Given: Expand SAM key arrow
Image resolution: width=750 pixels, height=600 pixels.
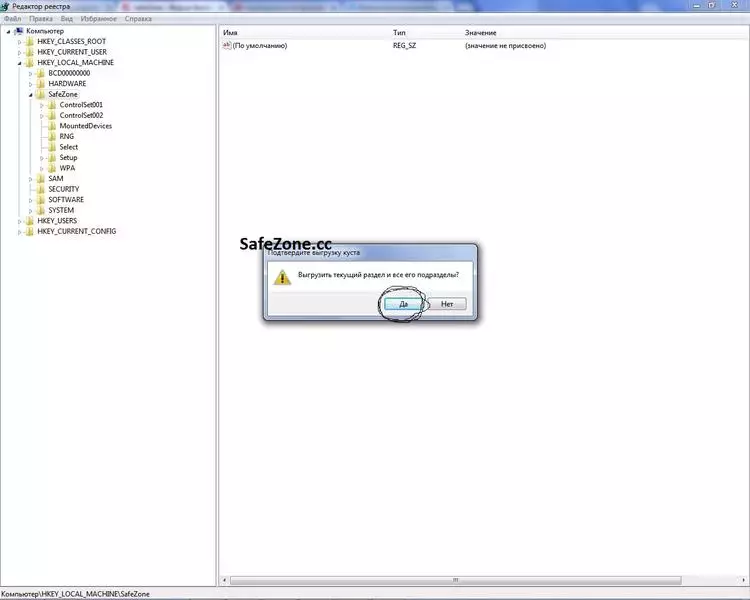Looking at the screenshot, I should pyautogui.click(x=31, y=179).
